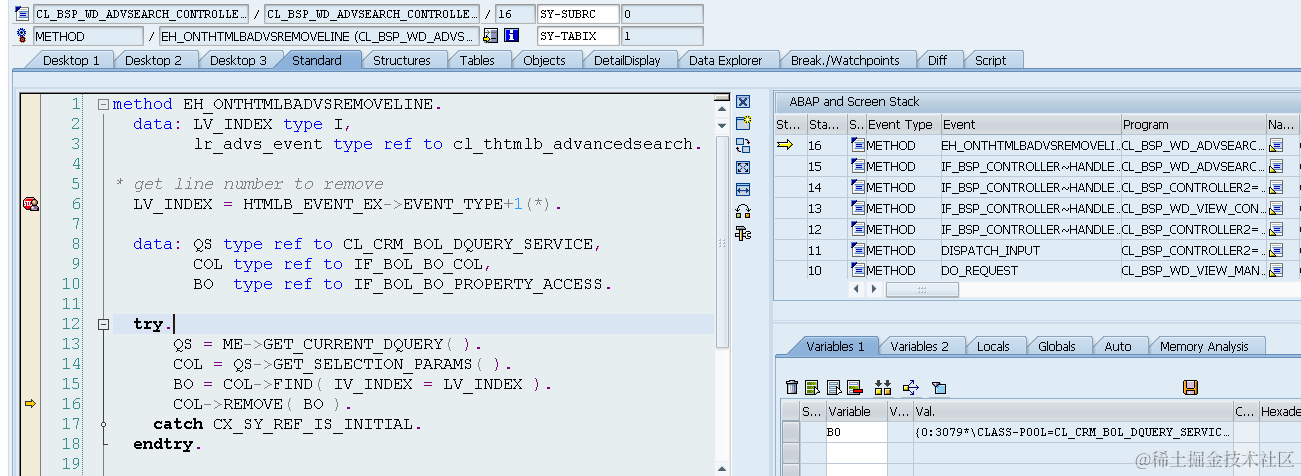Image resolution: width=1301 pixels, height=476 pixels.
Task: Click the gear icon left of METHOD field
Action: [x=23, y=36]
